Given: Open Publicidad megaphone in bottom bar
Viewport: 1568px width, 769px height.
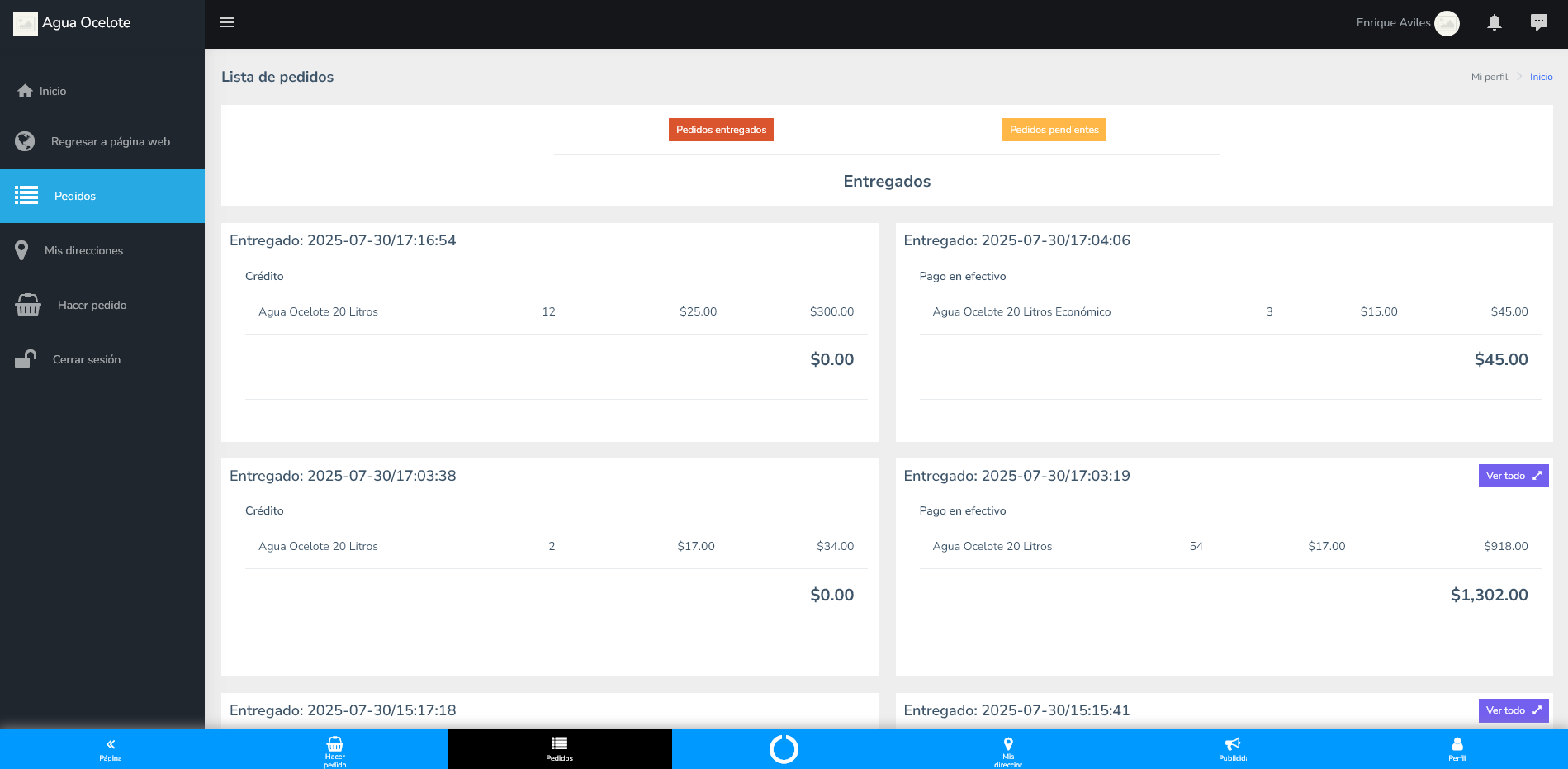Looking at the screenshot, I should [x=1233, y=748].
